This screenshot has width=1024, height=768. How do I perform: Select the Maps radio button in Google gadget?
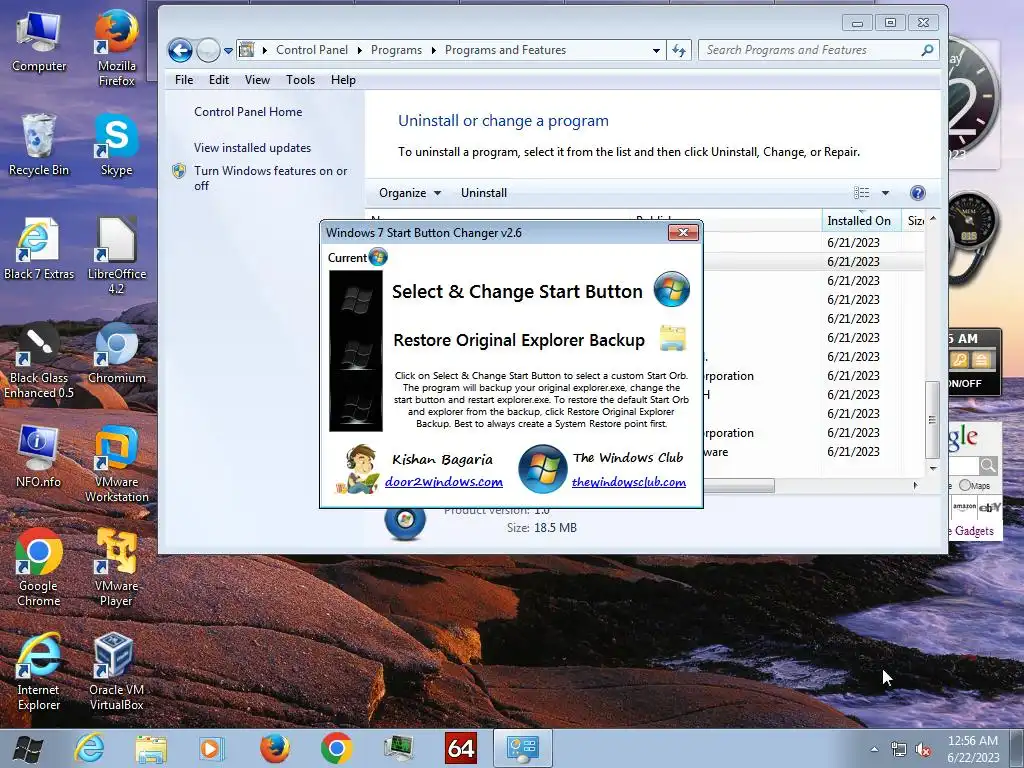(965, 485)
